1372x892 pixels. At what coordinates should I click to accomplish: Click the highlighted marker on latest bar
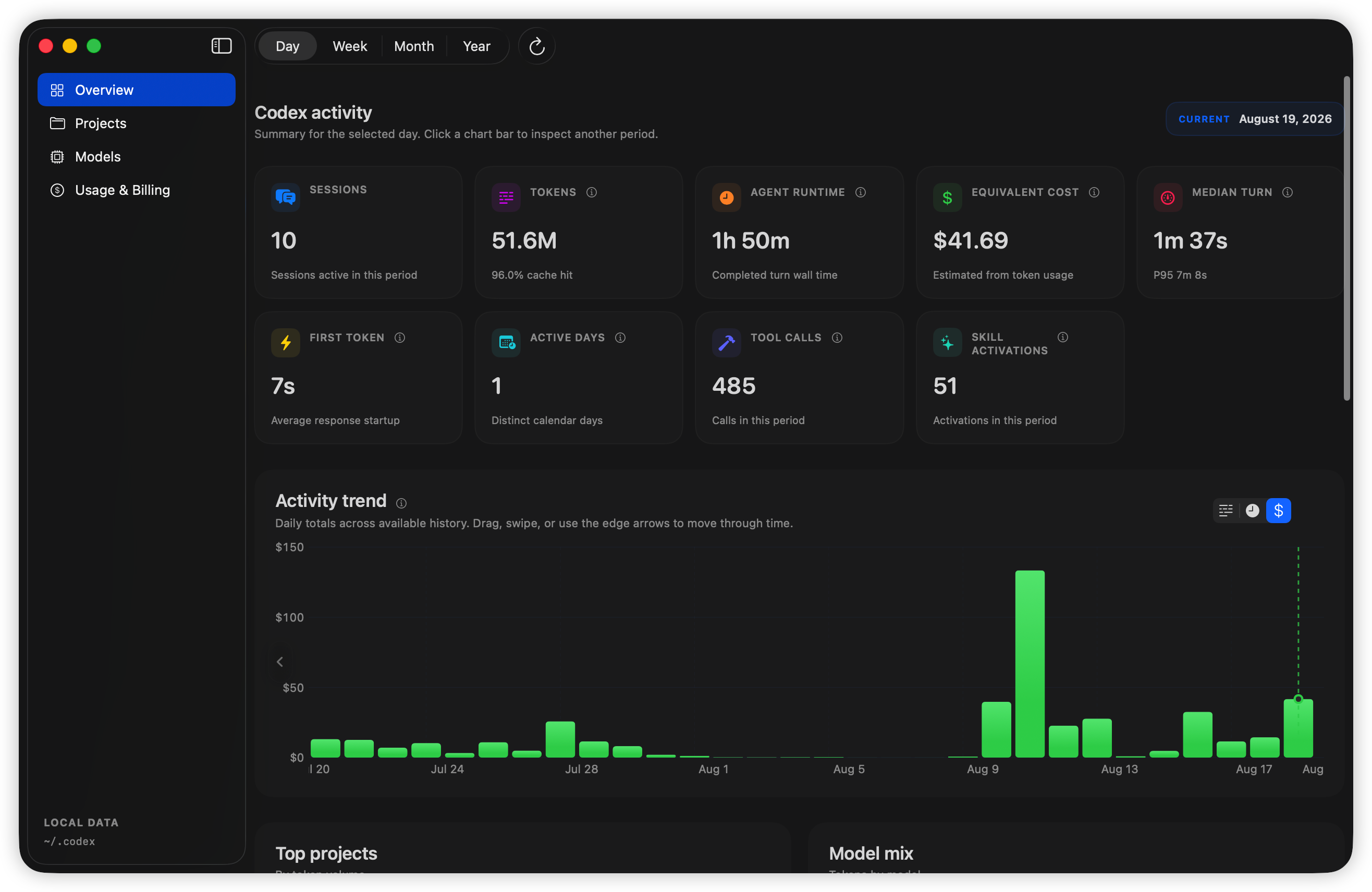[1298, 699]
